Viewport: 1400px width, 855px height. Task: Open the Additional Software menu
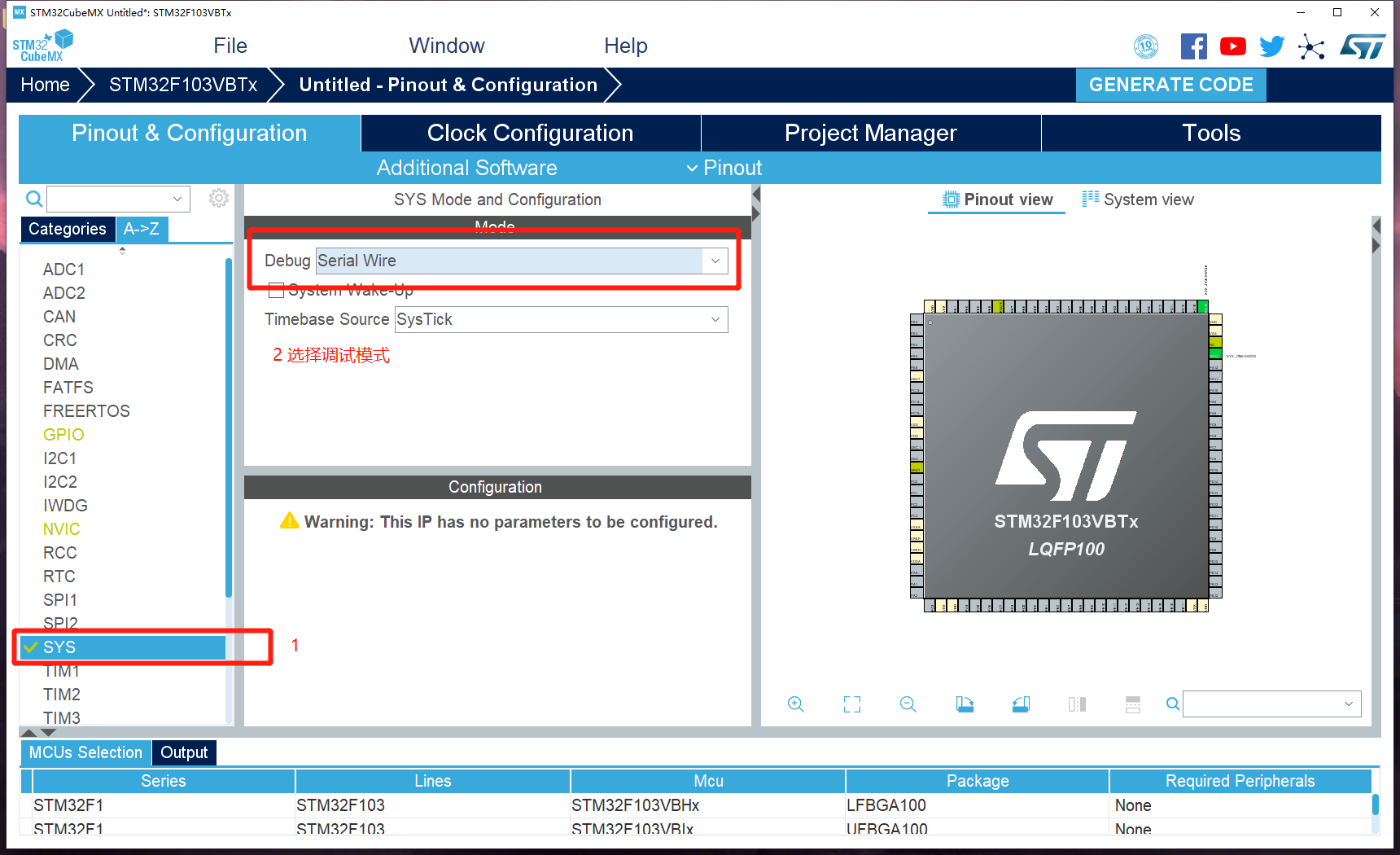pos(467,168)
